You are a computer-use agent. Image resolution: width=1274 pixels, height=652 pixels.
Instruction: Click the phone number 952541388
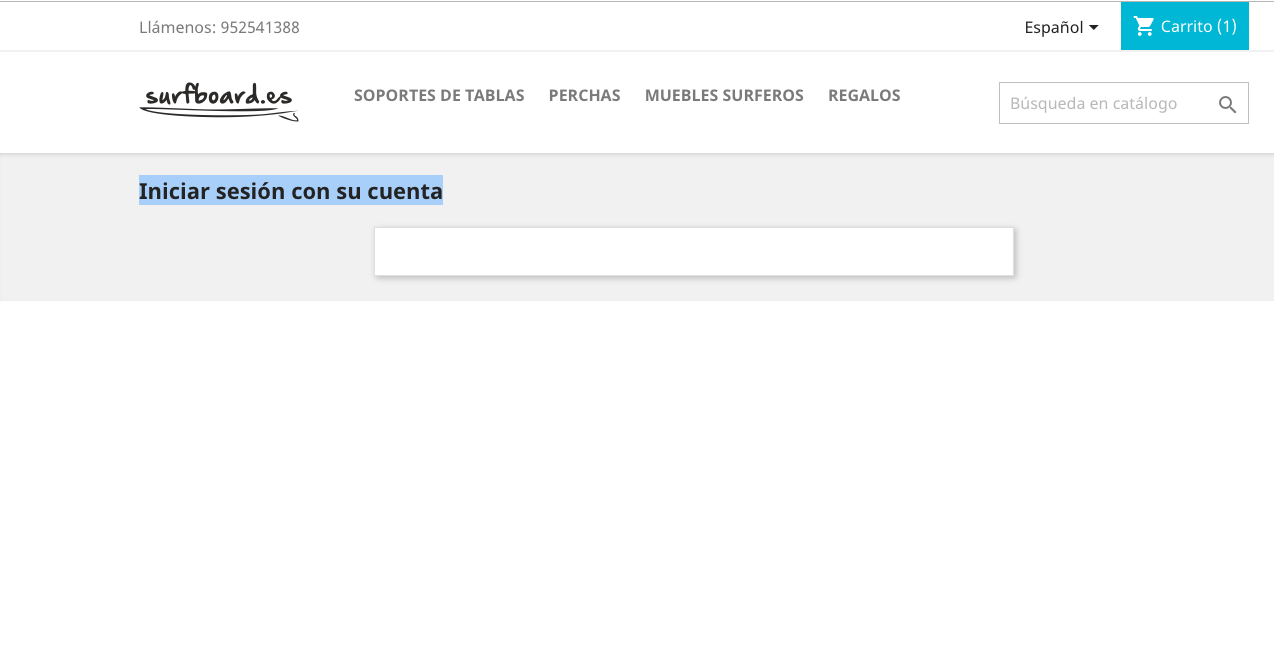[x=260, y=27]
